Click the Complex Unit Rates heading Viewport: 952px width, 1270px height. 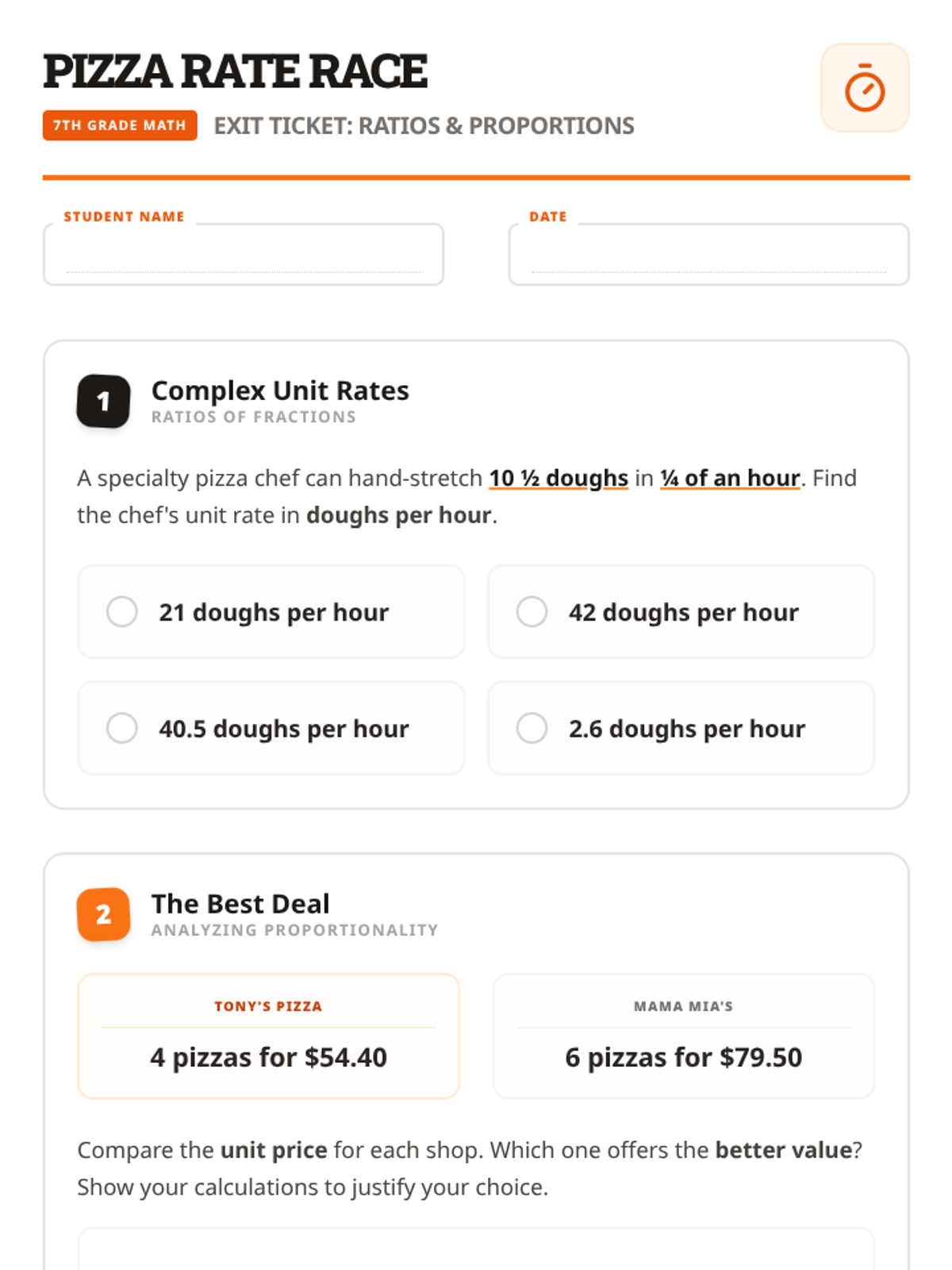[x=280, y=391]
